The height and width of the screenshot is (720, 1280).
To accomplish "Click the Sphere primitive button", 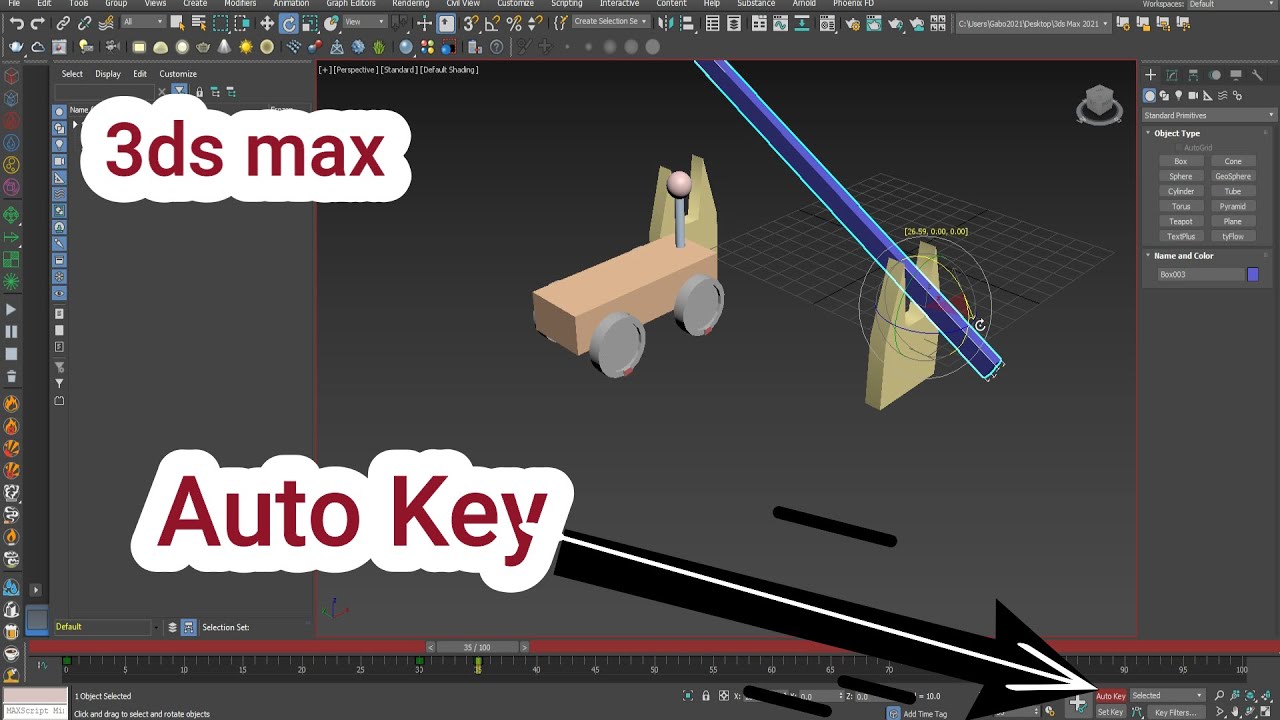I will (1181, 176).
